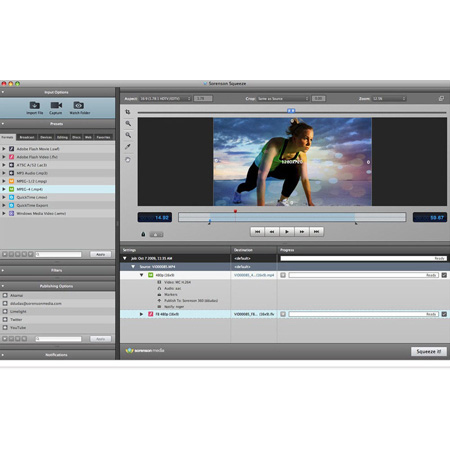Switch to the Editing presets tab
The image size is (450, 450).
click(x=62, y=137)
